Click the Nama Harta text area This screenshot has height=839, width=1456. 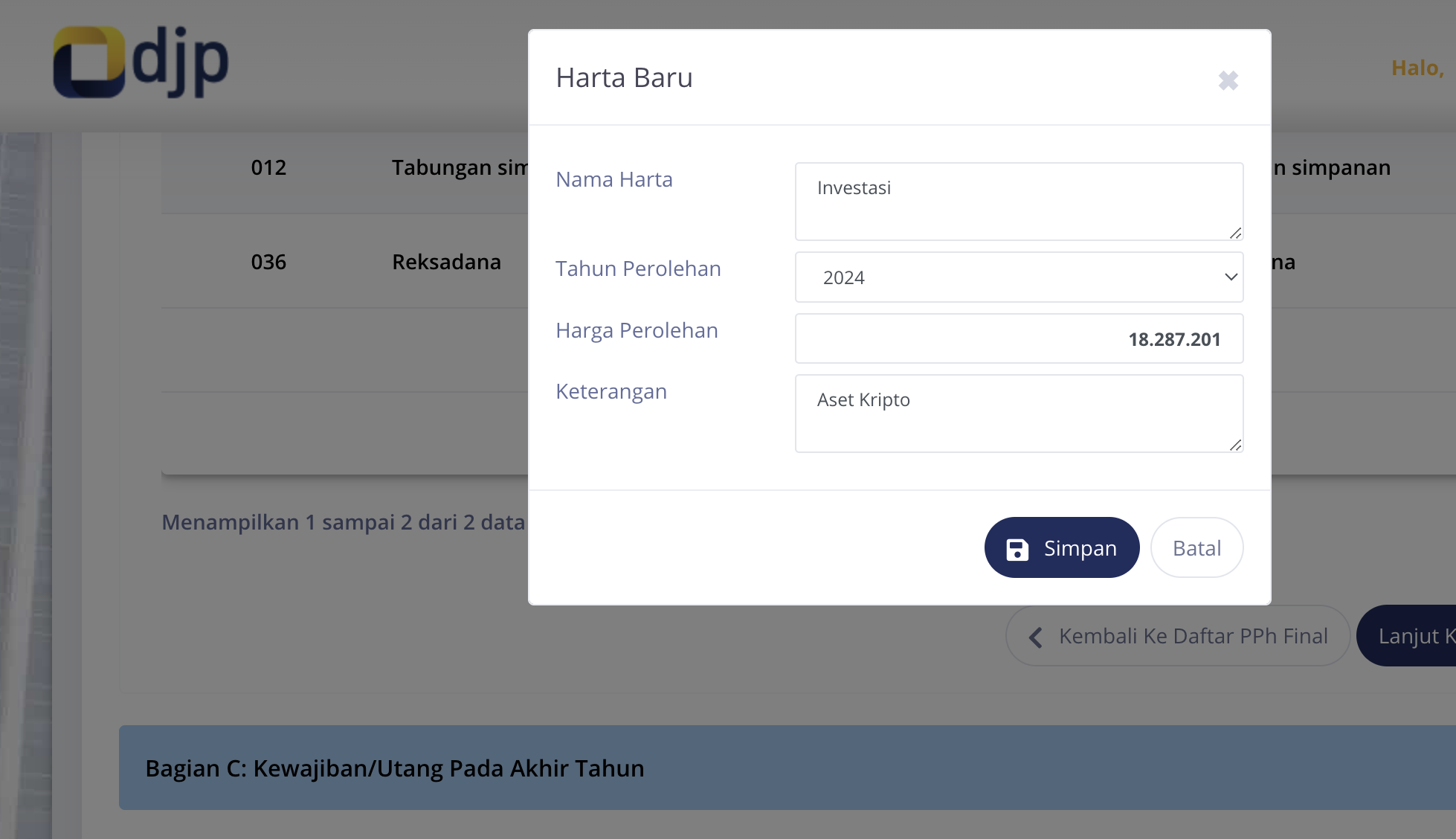pos(1019,202)
